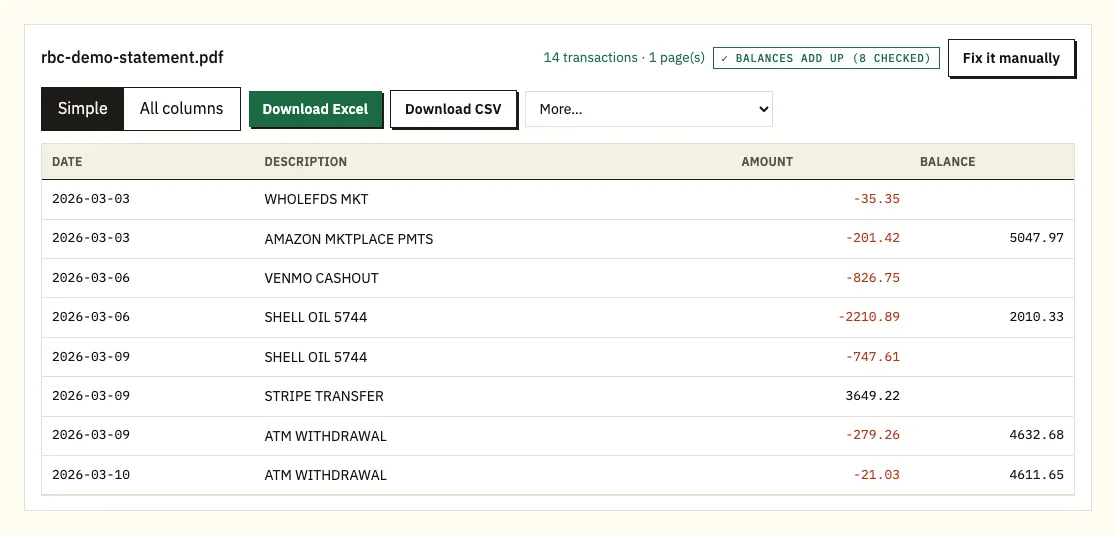
Task: Click the DATE column header
Action: (x=67, y=161)
